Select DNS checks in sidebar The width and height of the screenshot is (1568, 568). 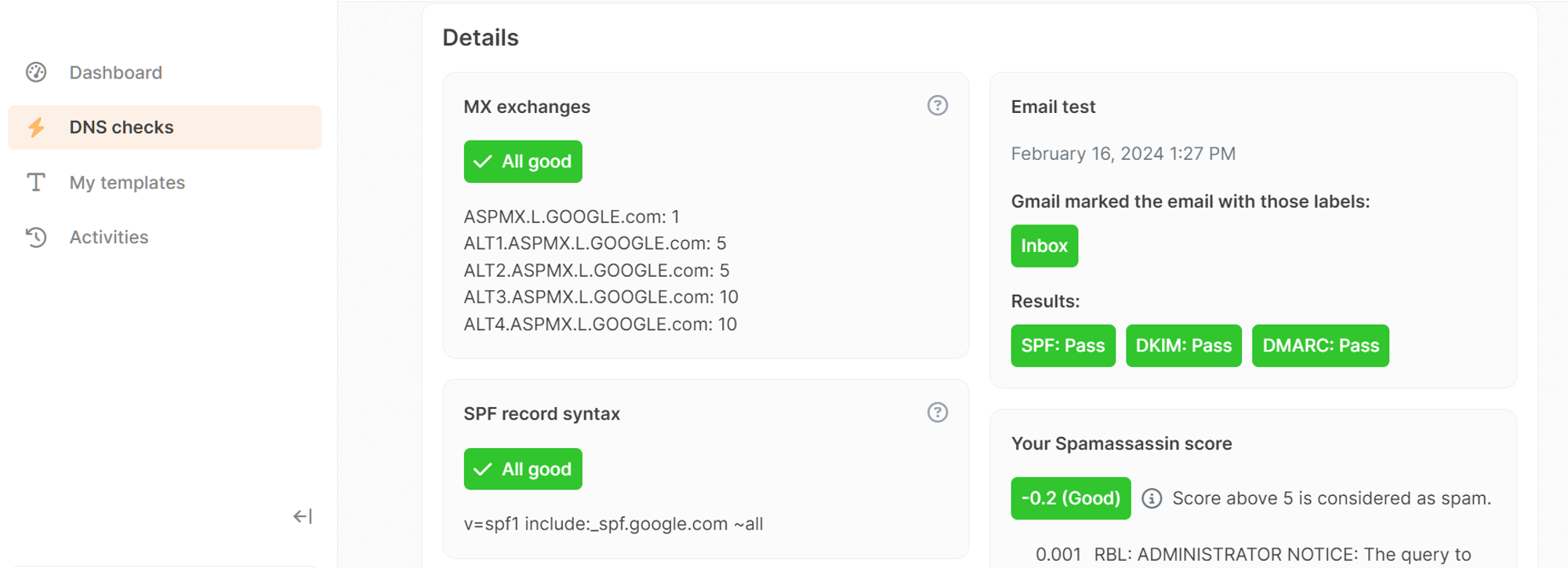(122, 127)
